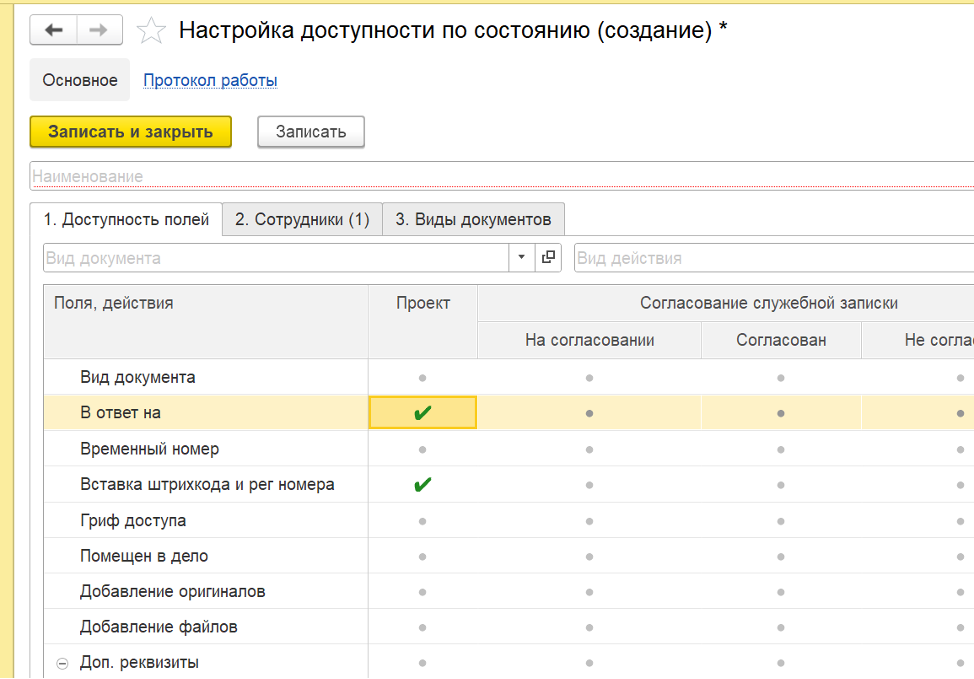Click the back navigation arrow
Screen dimensions: 974x679
click(x=54, y=31)
